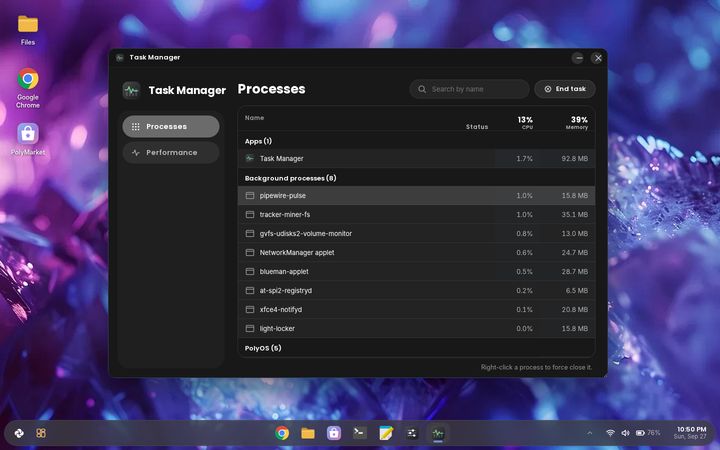Minimize the Task Manager window
The image size is (720, 450).
click(x=579, y=58)
